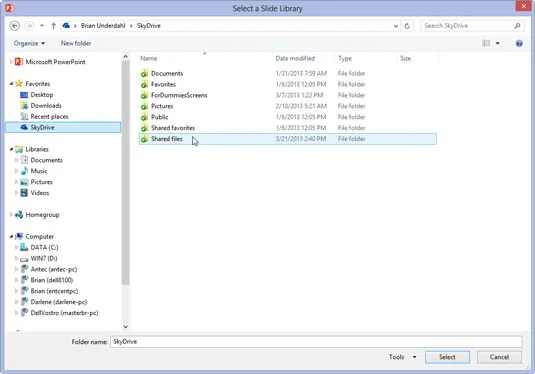Select the WIN7 (D:) drive
Image resolution: width=535 pixels, height=374 pixels.
[x=44, y=258]
